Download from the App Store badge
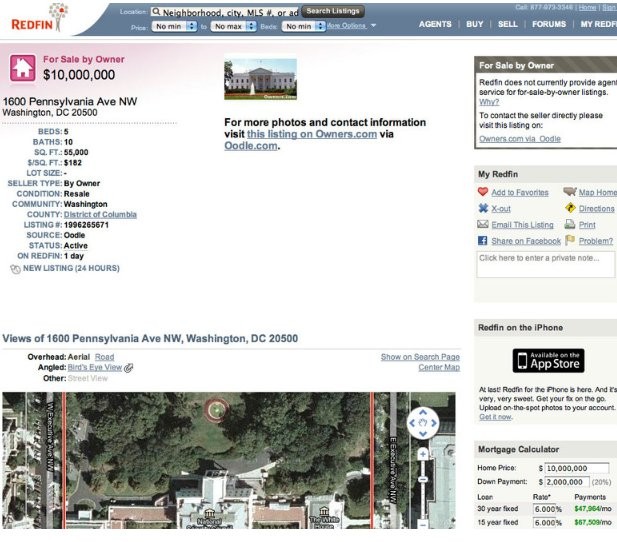 (x=548, y=361)
